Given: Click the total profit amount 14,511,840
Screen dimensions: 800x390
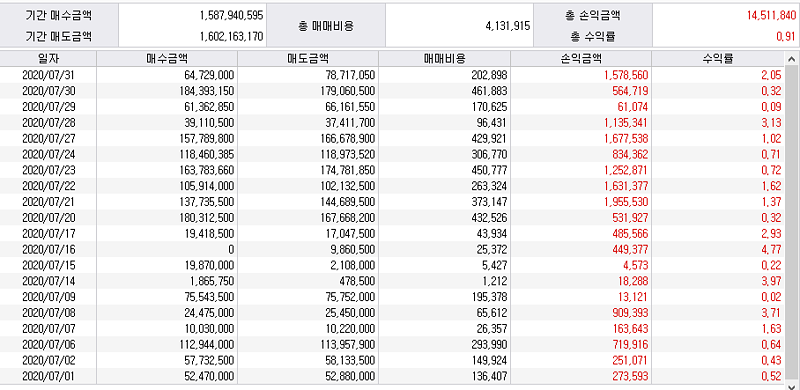Looking at the screenshot, I should click(x=771, y=15).
